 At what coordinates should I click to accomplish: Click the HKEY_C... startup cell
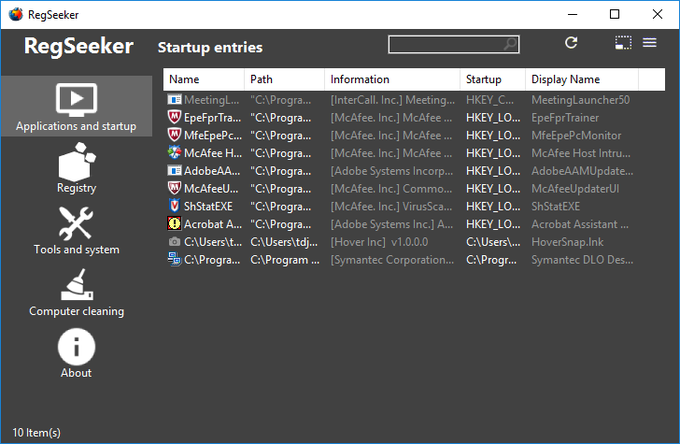point(490,100)
